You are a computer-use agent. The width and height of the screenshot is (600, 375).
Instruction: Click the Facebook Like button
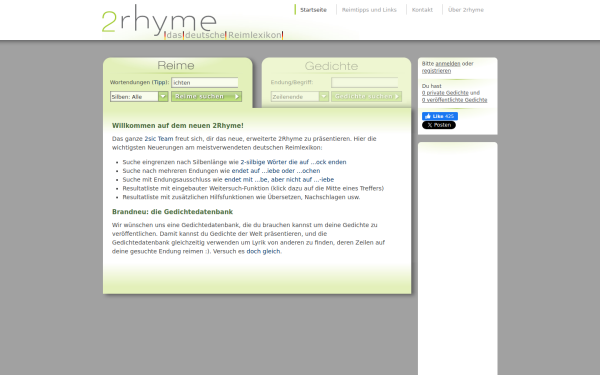pos(440,116)
